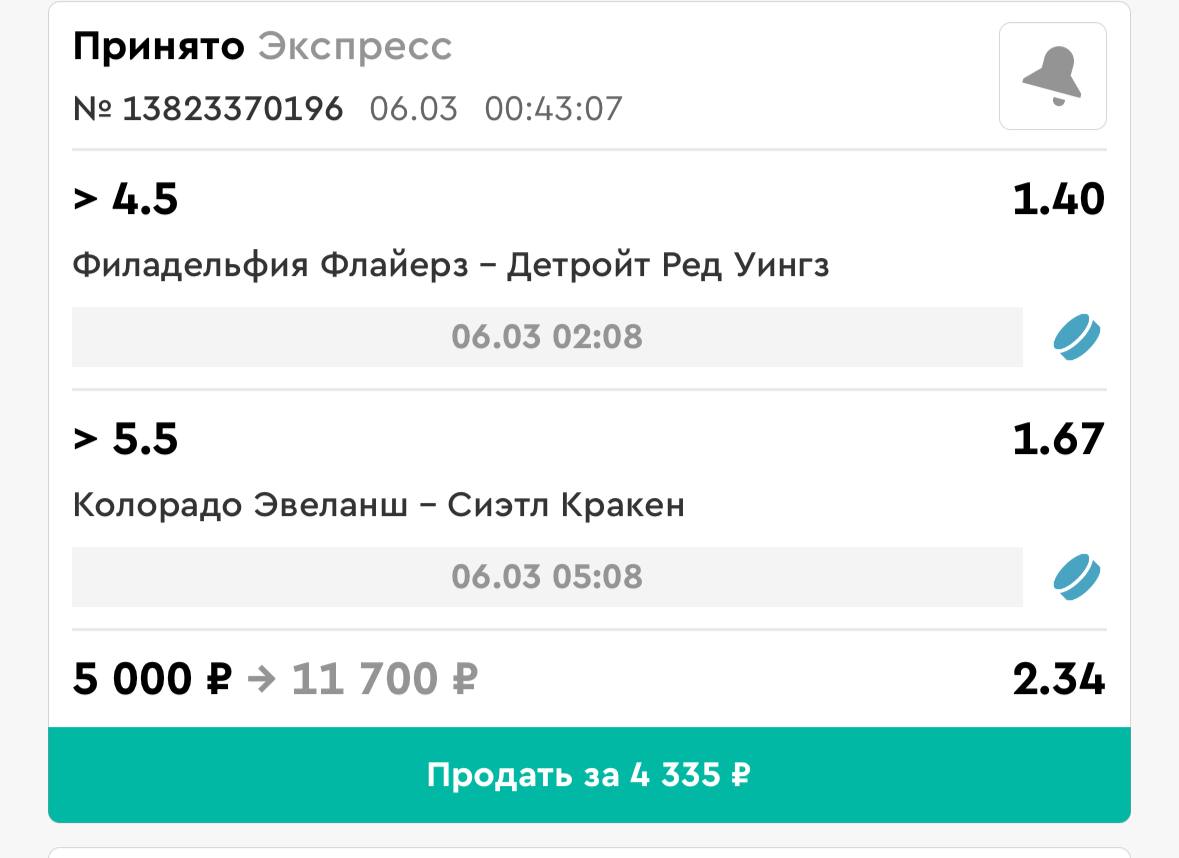Click the total odds 2.34
This screenshot has height=858, width=1179.
(x=1058, y=680)
